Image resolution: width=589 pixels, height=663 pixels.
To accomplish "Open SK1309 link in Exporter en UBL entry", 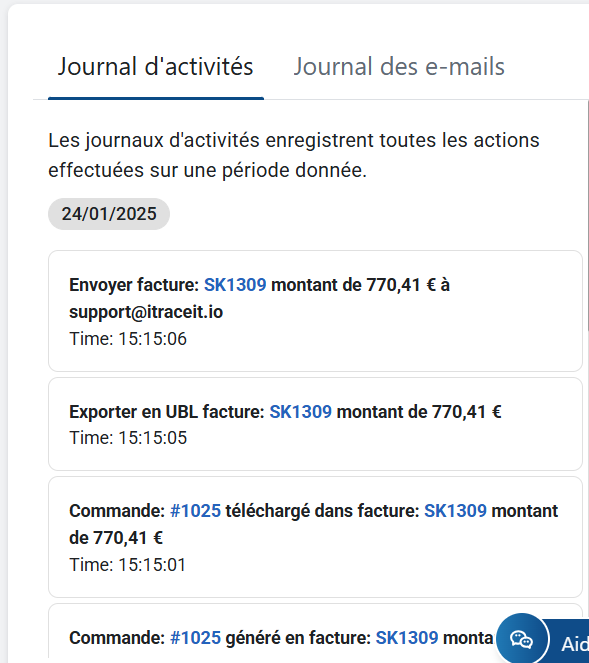I will [301, 412].
